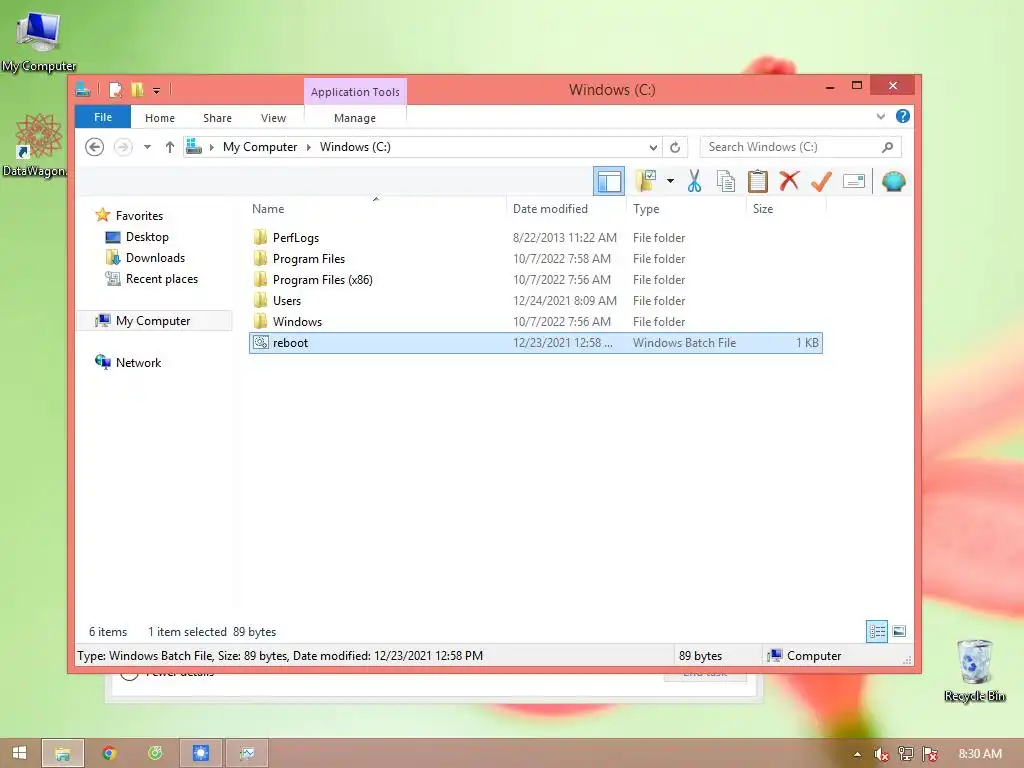1024x768 pixels.
Task: Select Recent places under Favorites
Action: pyautogui.click(x=161, y=279)
